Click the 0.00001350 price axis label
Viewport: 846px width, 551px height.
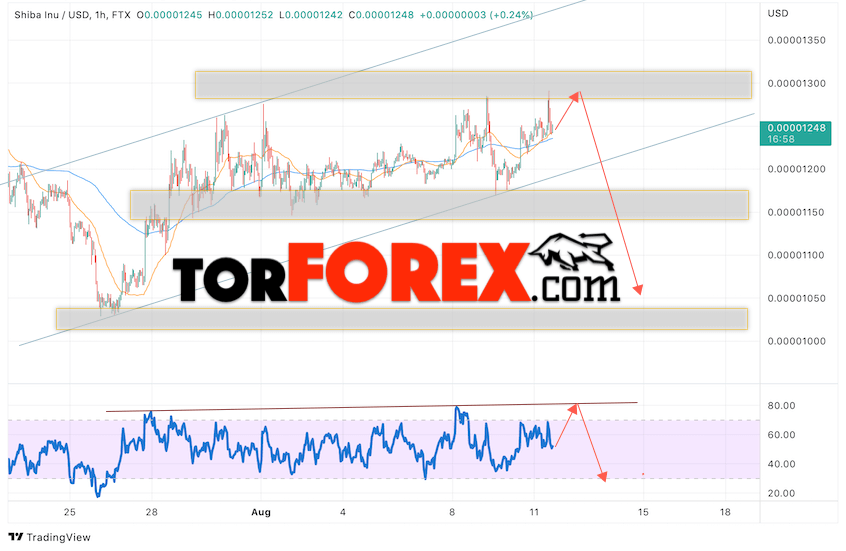[x=796, y=40]
